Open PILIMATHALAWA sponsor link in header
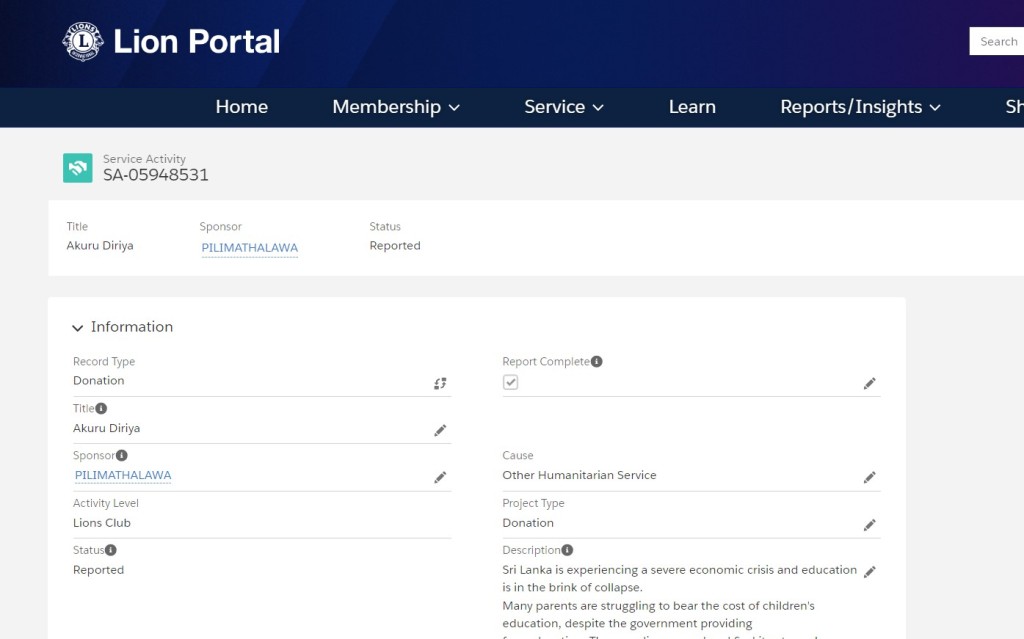Viewport: 1024px width, 639px height. coord(249,248)
